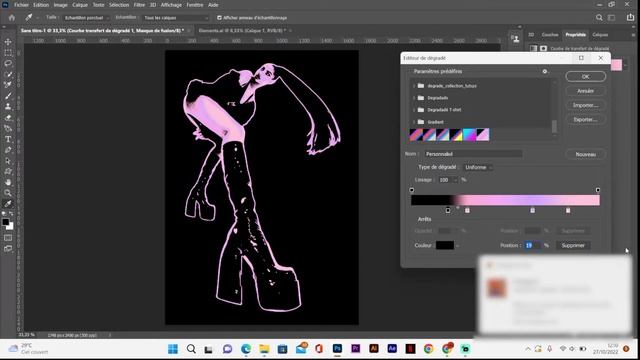Open the Edition menu

click(41, 5)
